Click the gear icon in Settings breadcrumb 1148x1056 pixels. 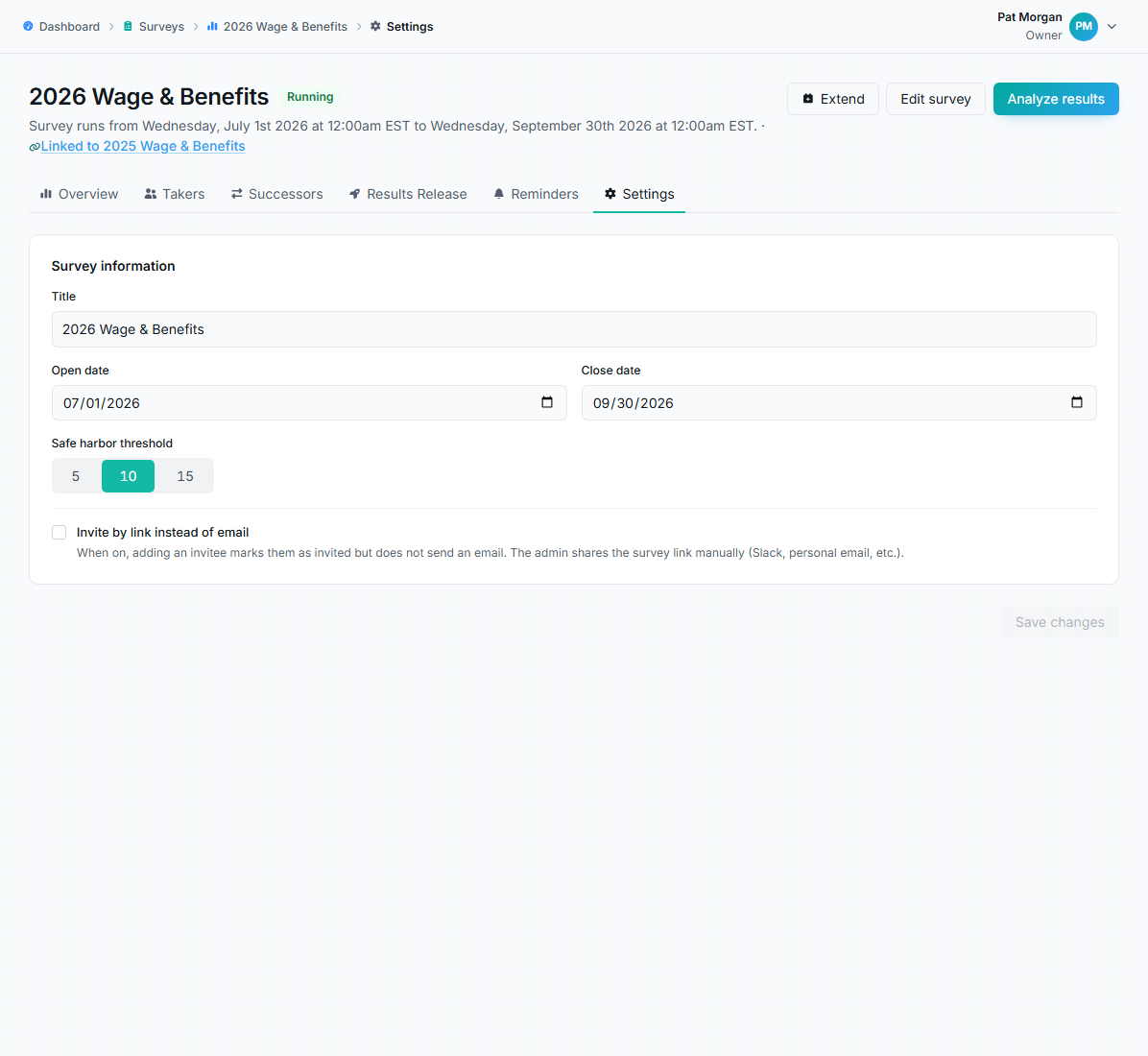[375, 26]
